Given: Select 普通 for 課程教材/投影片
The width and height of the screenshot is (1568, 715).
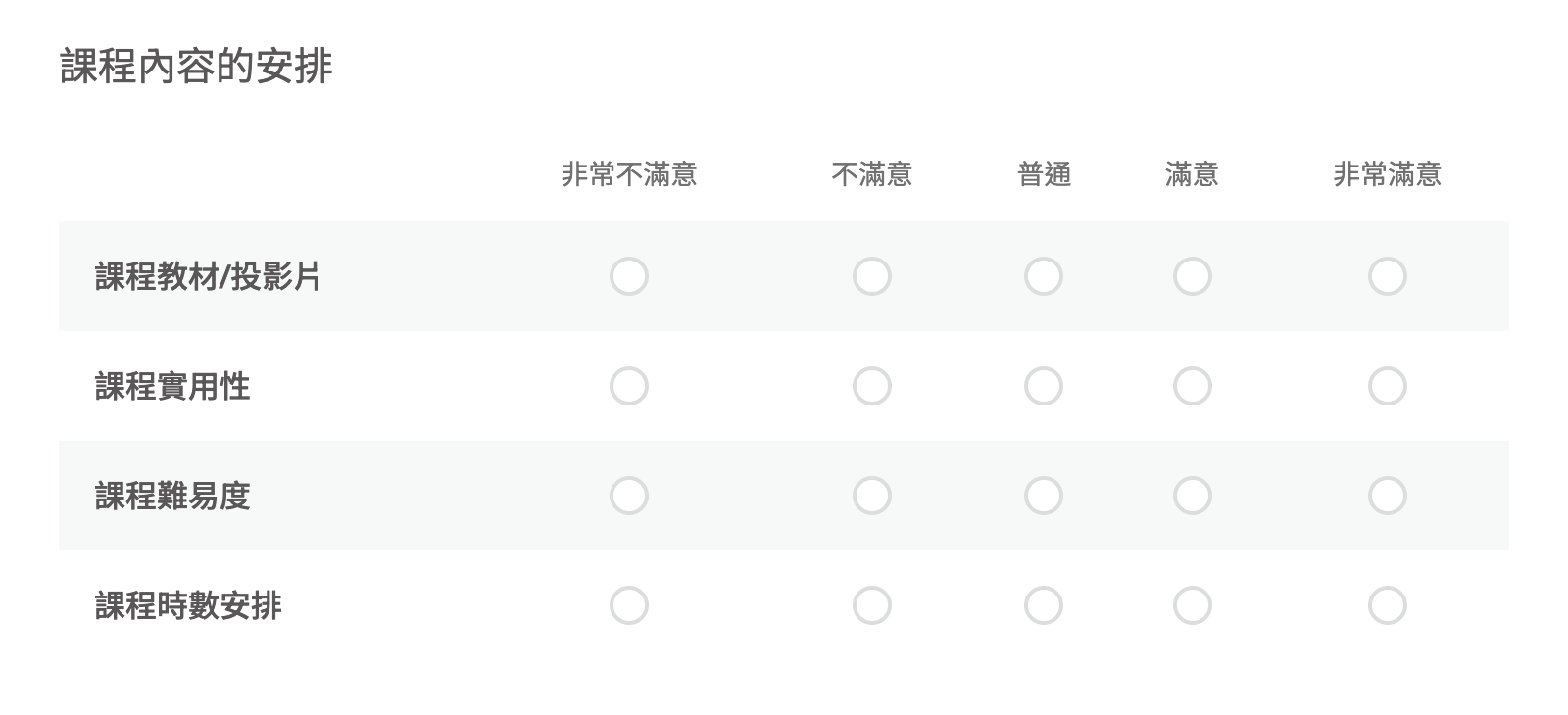Looking at the screenshot, I should pos(1044,277).
